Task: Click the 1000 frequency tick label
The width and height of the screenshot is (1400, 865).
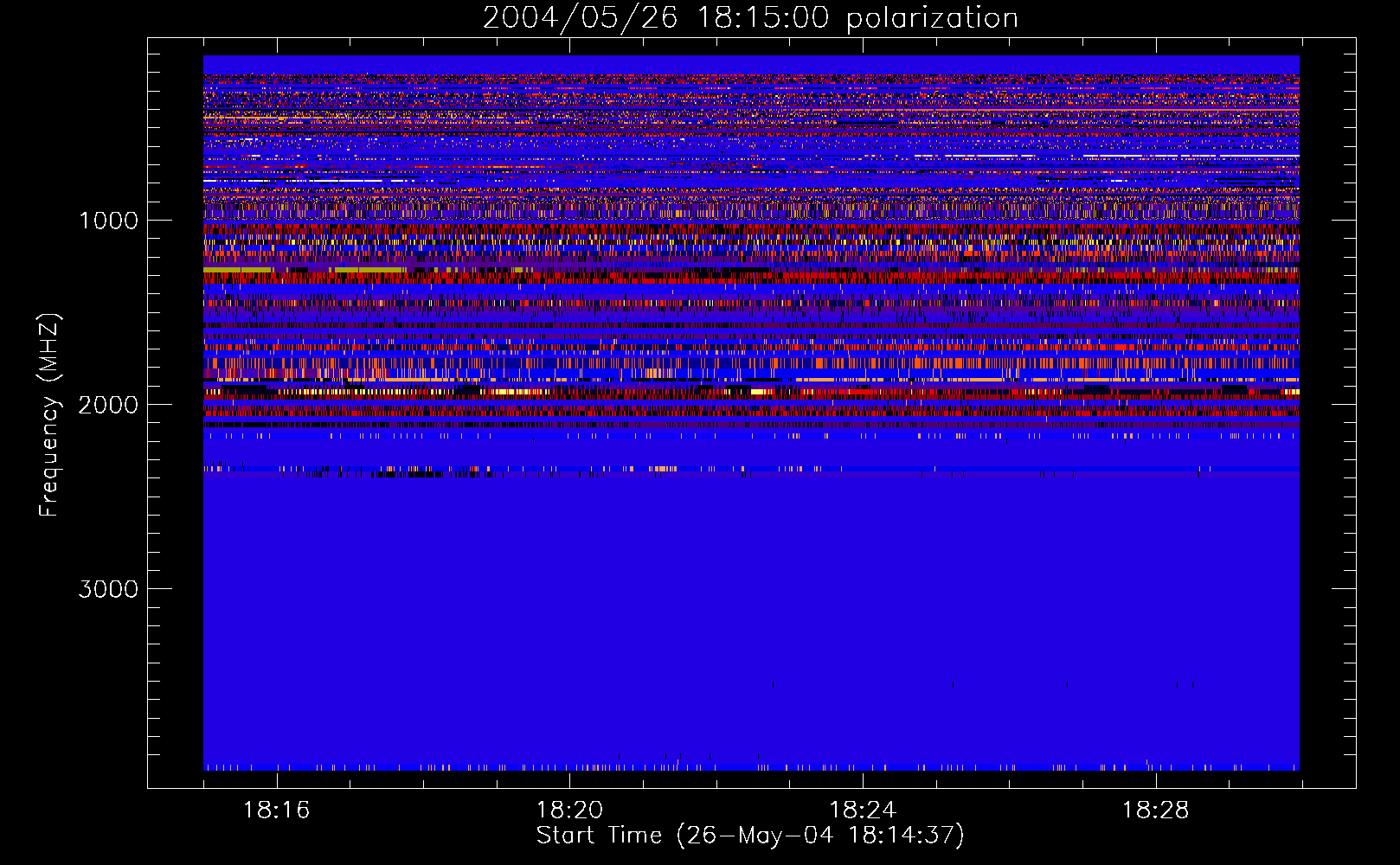Action: pos(108,221)
